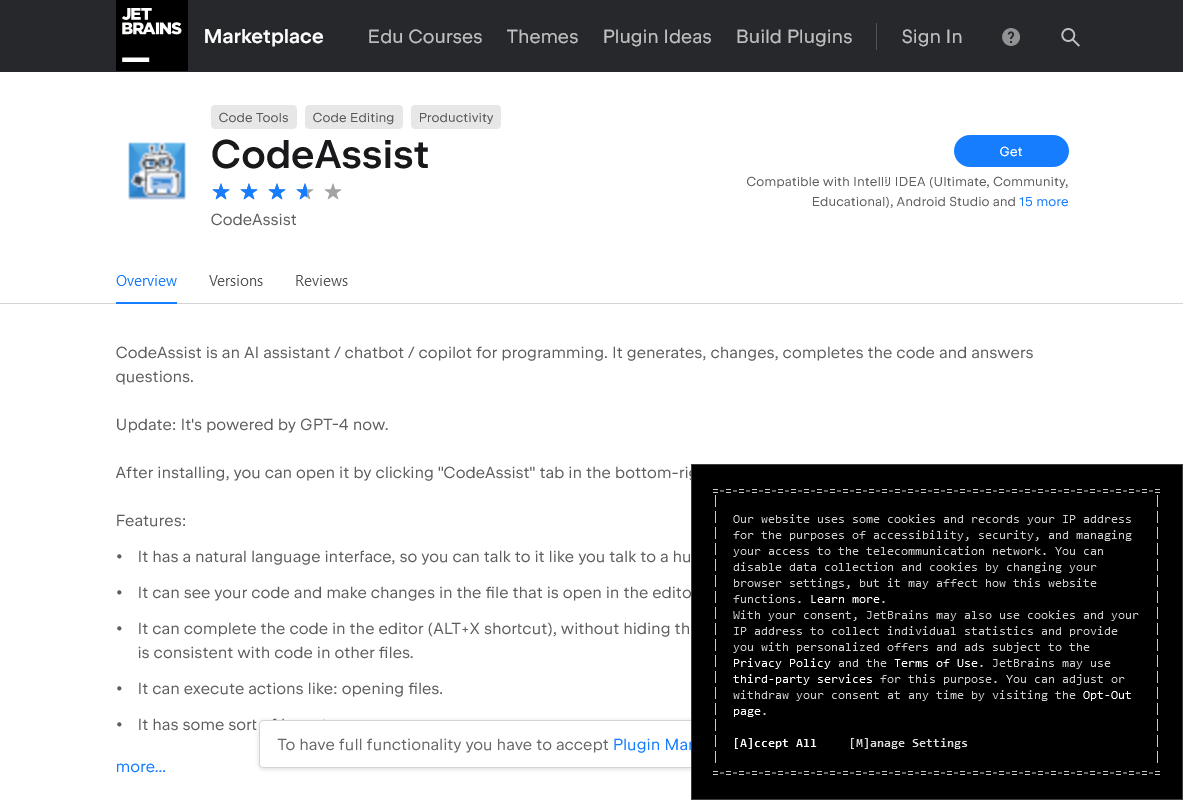
Task: Rate five stars via the fifth star
Action: point(332,191)
